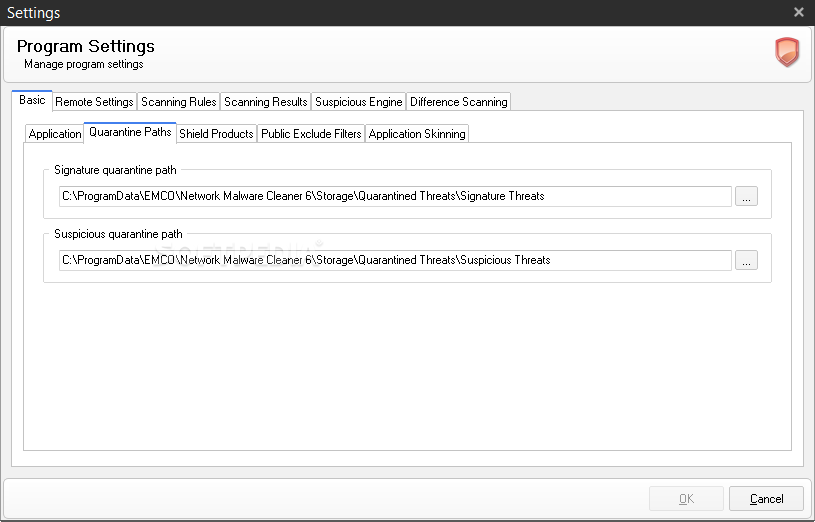Viewport: 815px width, 522px height.
Task: Open the Remote Settings tab
Action: coord(94,102)
